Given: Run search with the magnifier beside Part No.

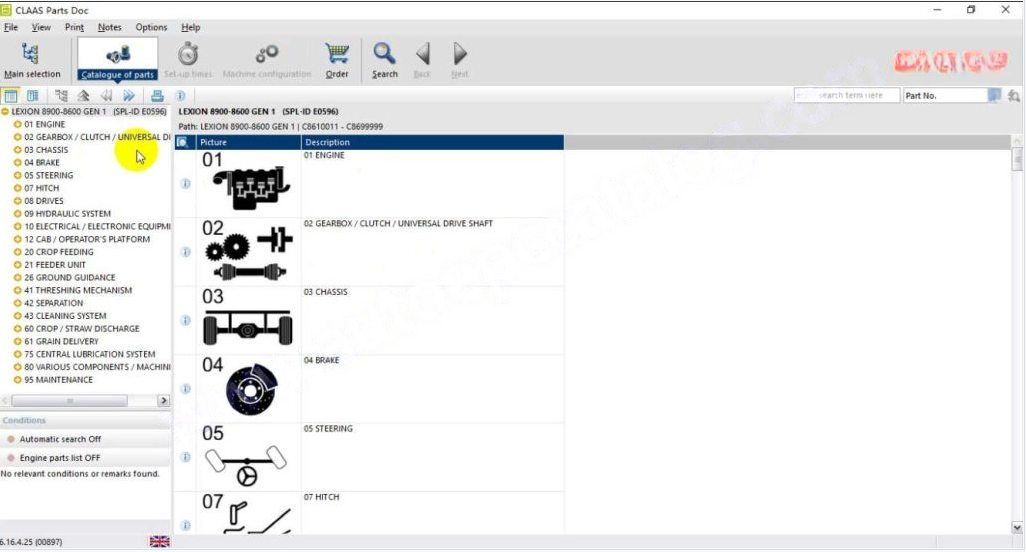Looking at the screenshot, I should coord(1014,96).
